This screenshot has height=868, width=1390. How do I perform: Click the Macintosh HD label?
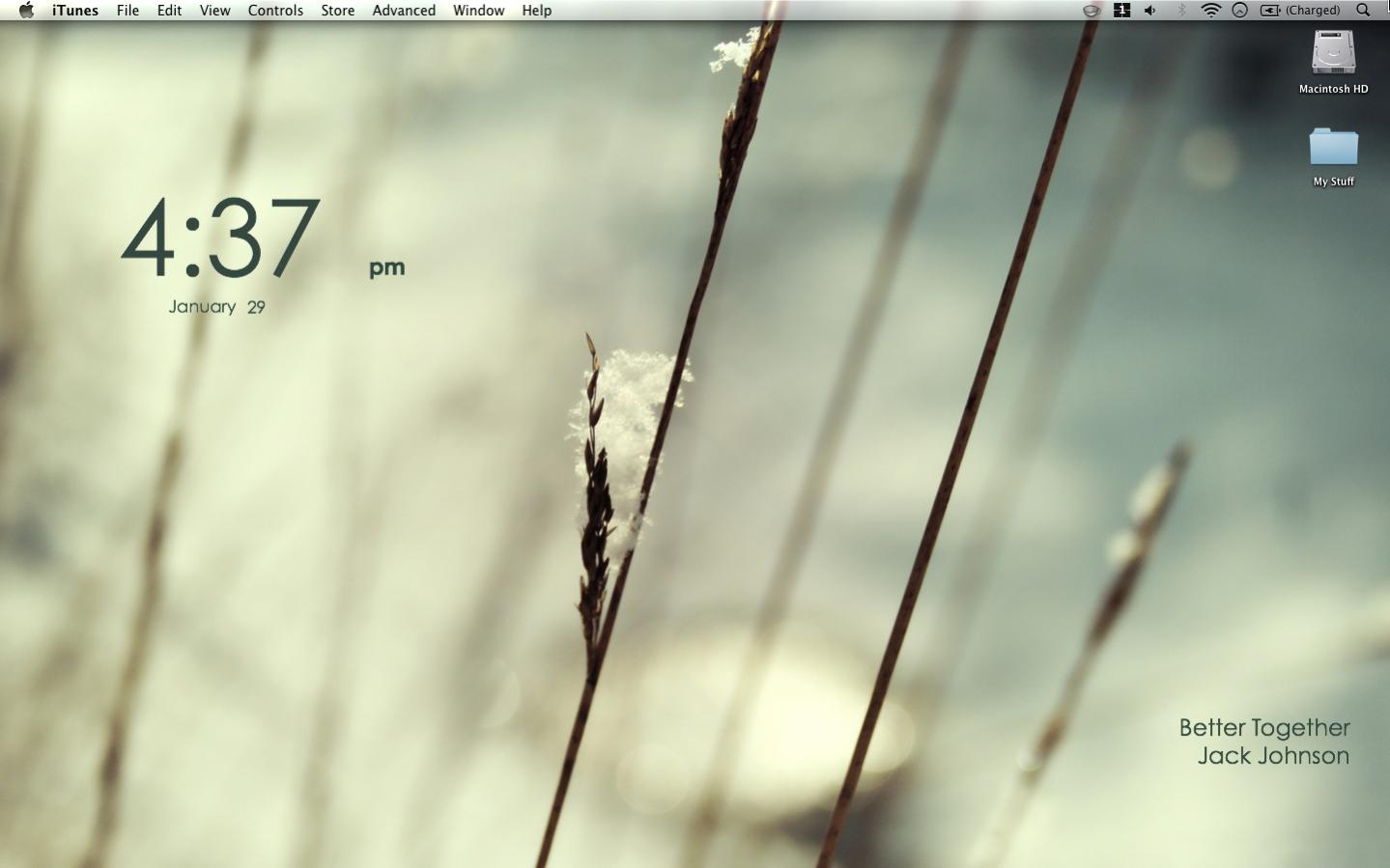[x=1333, y=89]
